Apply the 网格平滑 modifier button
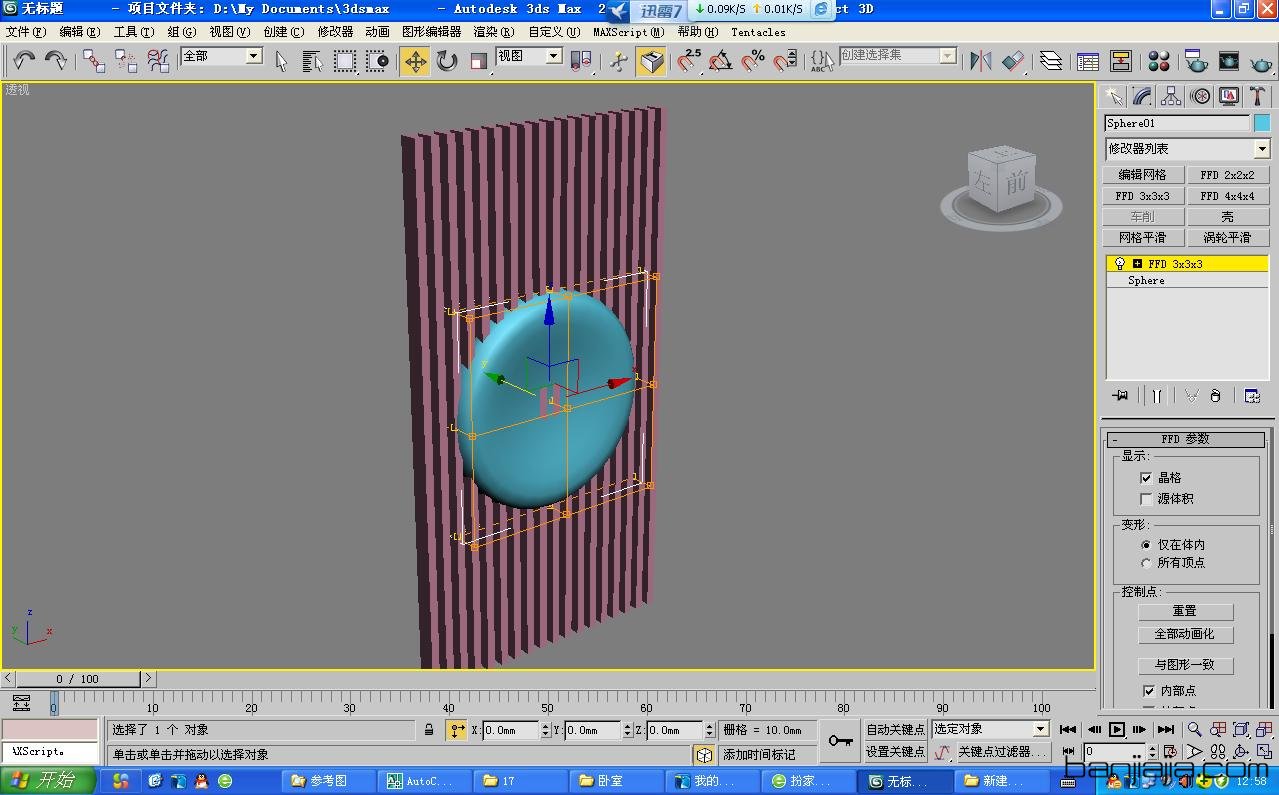Screen dimensions: 1279x795 (1142, 238)
